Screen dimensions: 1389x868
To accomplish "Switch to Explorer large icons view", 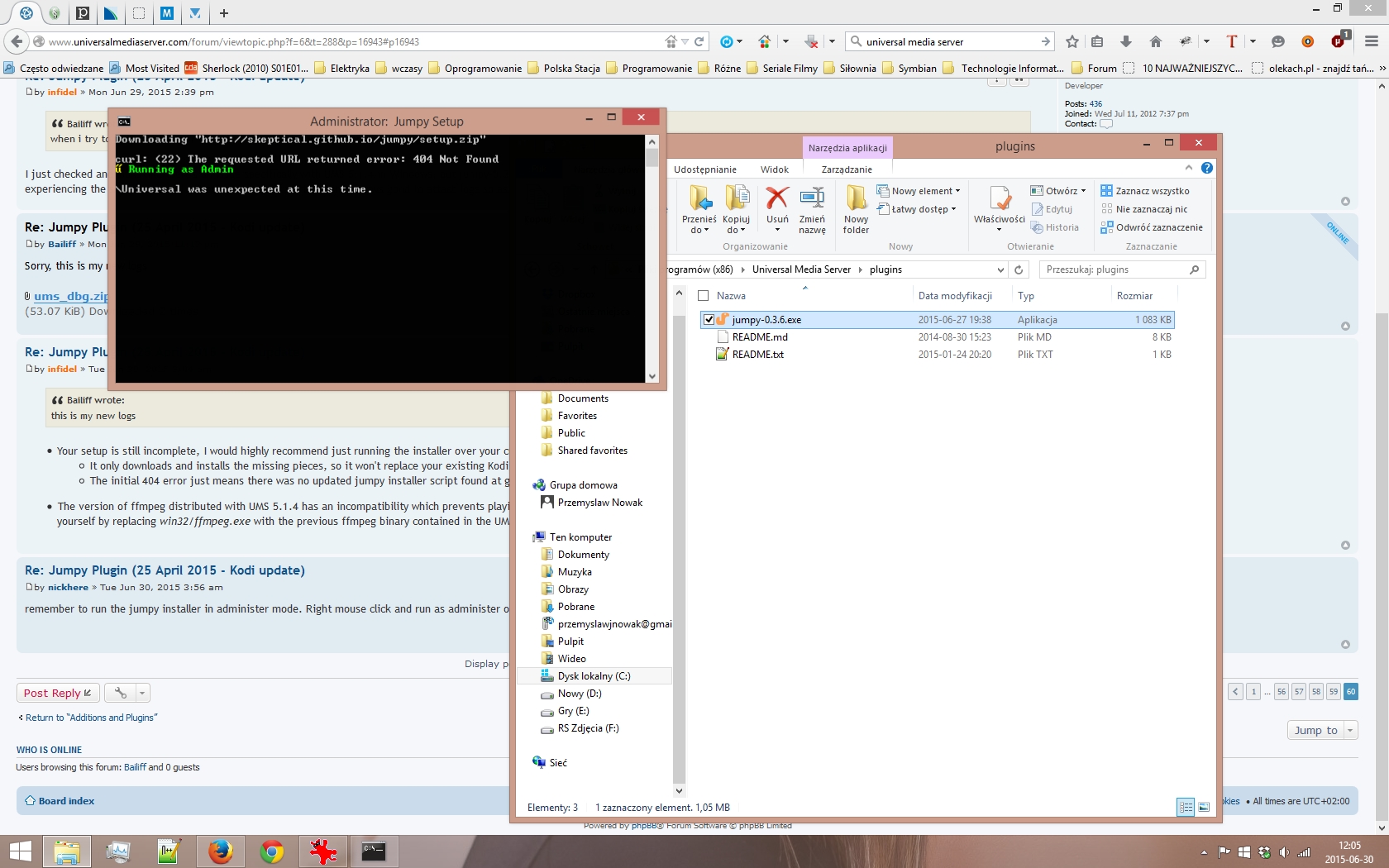I will pyautogui.click(x=1204, y=807).
